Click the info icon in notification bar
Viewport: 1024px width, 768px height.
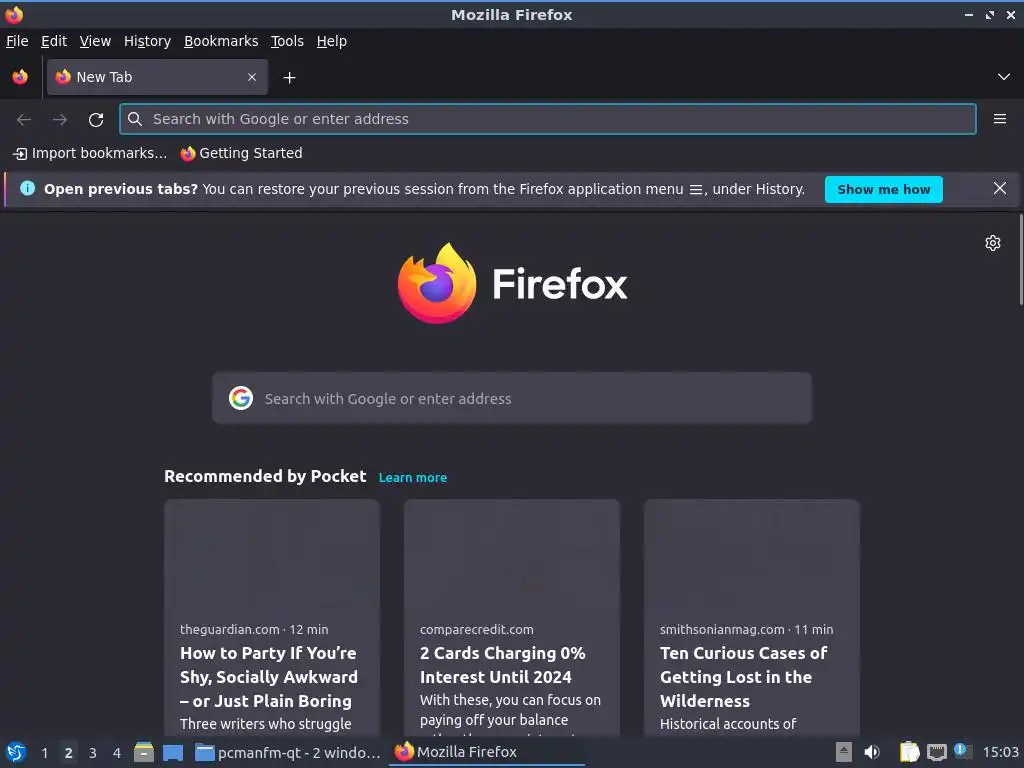(27, 188)
